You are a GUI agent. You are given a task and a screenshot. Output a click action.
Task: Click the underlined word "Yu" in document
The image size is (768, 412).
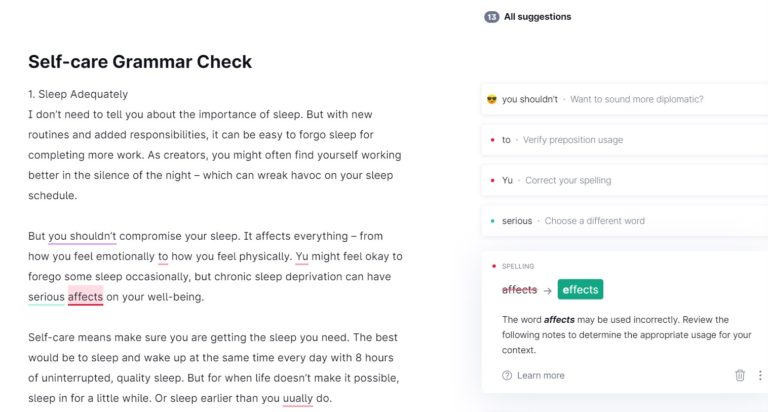301,256
